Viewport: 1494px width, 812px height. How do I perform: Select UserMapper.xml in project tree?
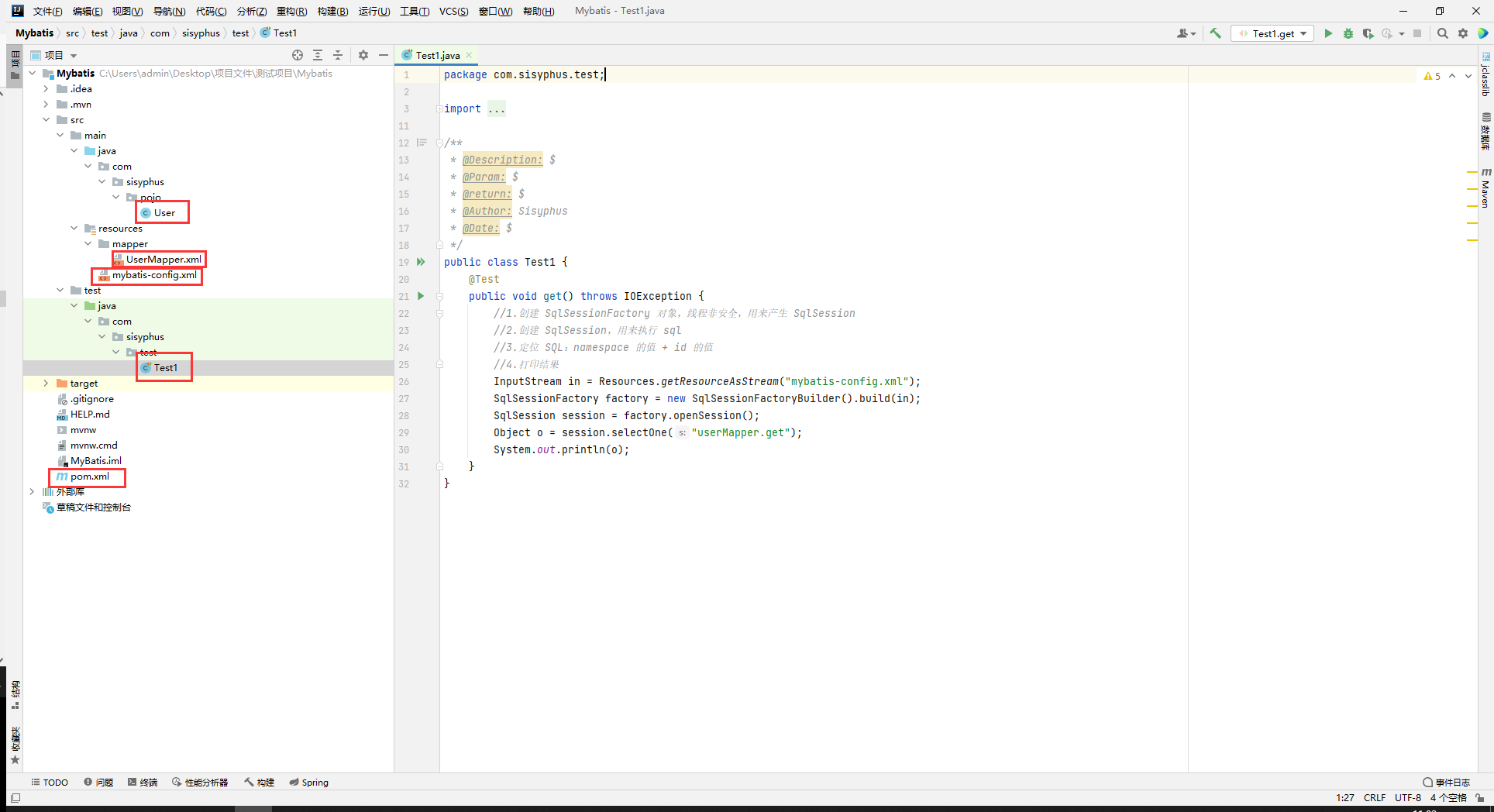[x=157, y=259]
